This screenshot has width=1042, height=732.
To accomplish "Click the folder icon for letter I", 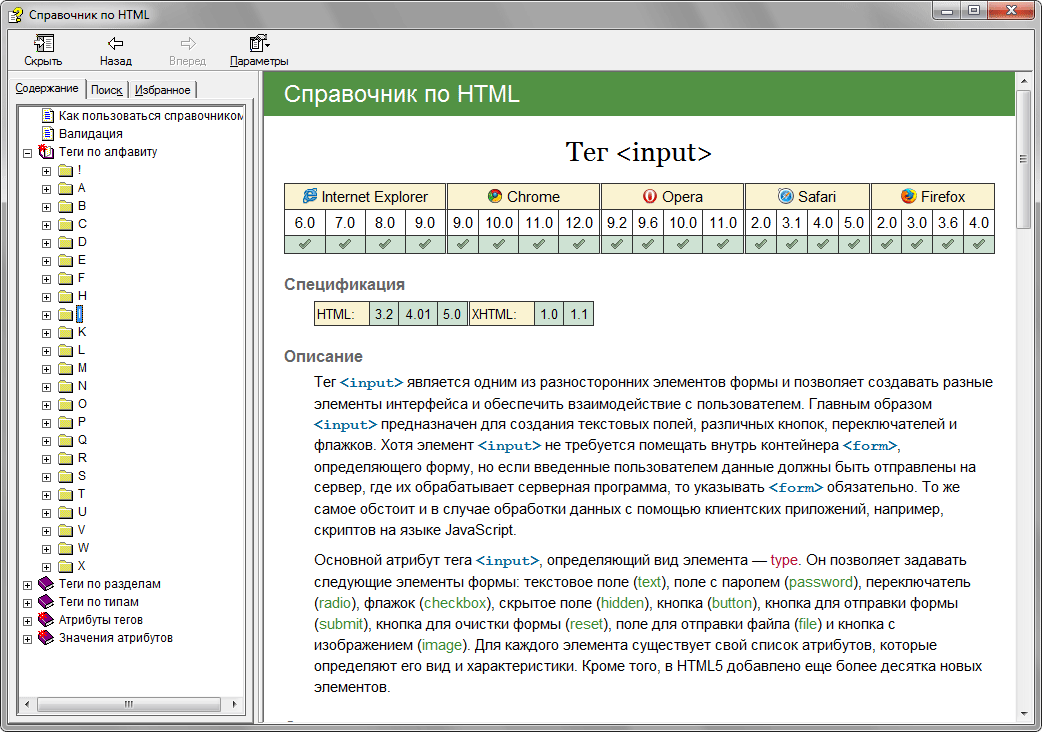I will click(65, 314).
